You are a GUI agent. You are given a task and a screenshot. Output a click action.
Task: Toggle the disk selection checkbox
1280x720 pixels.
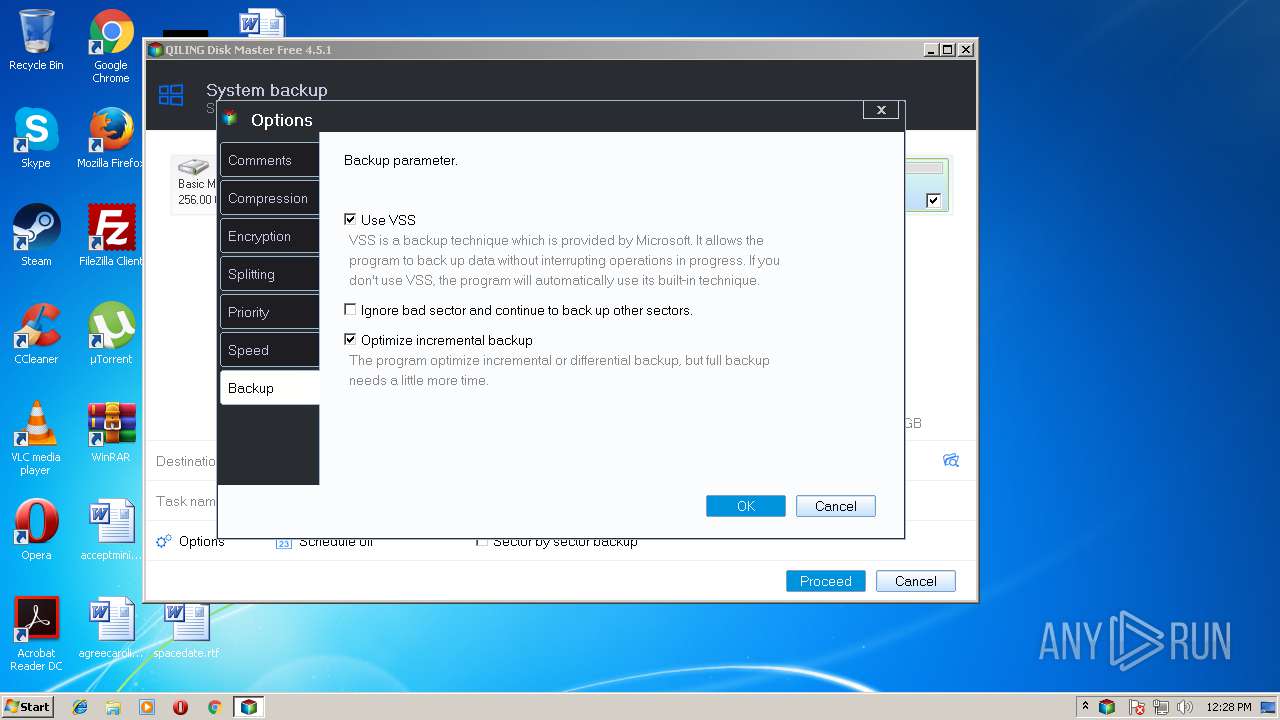[x=933, y=200]
